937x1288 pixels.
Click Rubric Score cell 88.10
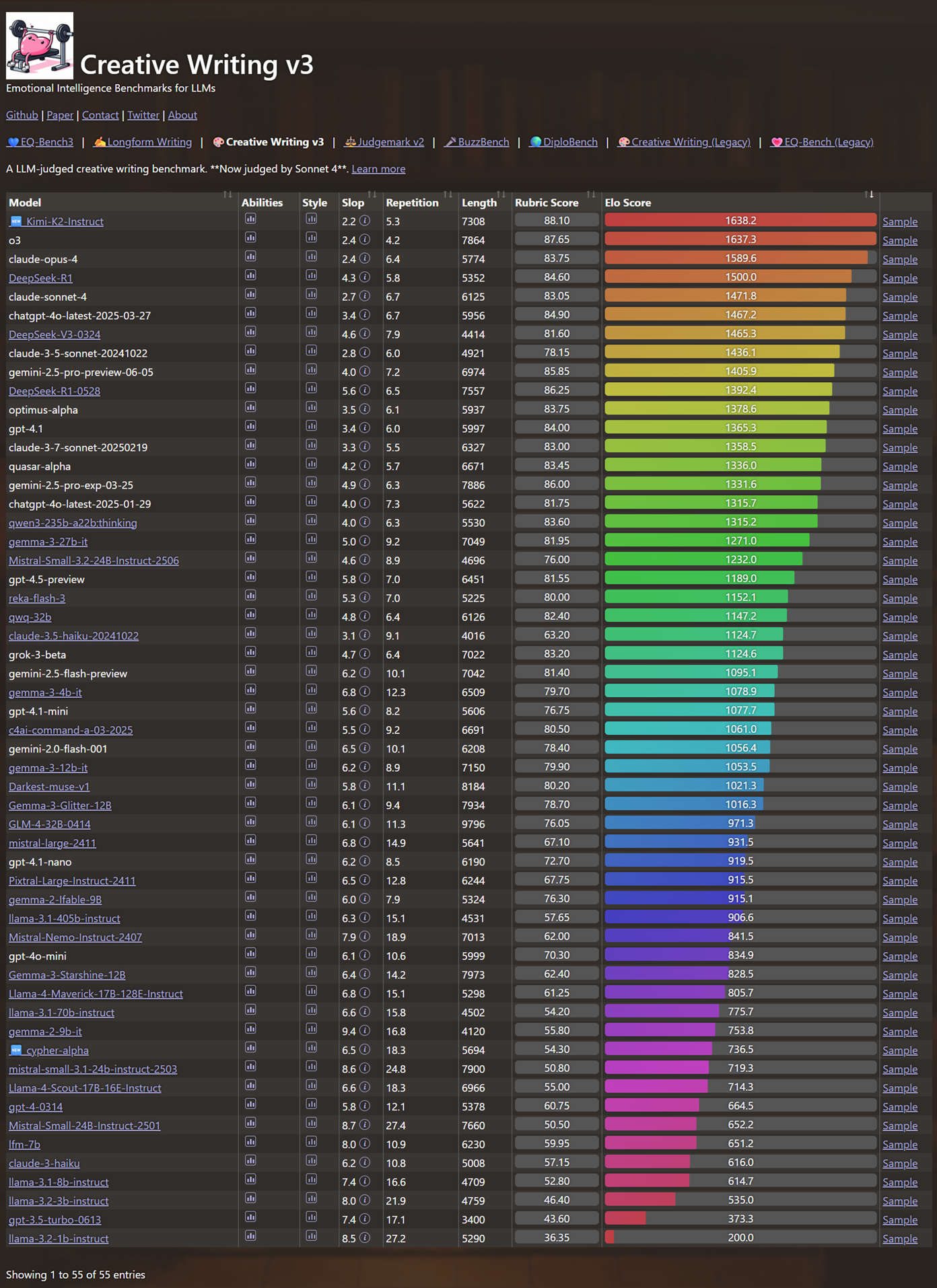pos(557,220)
